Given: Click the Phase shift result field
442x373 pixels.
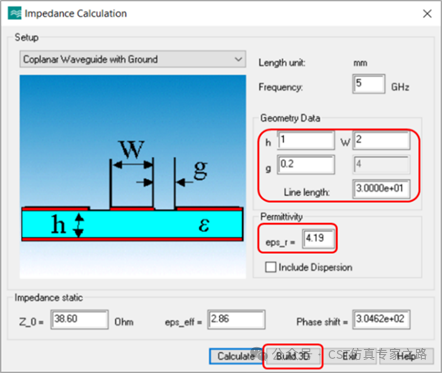Looking at the screenshot, I should coord(381,320).
